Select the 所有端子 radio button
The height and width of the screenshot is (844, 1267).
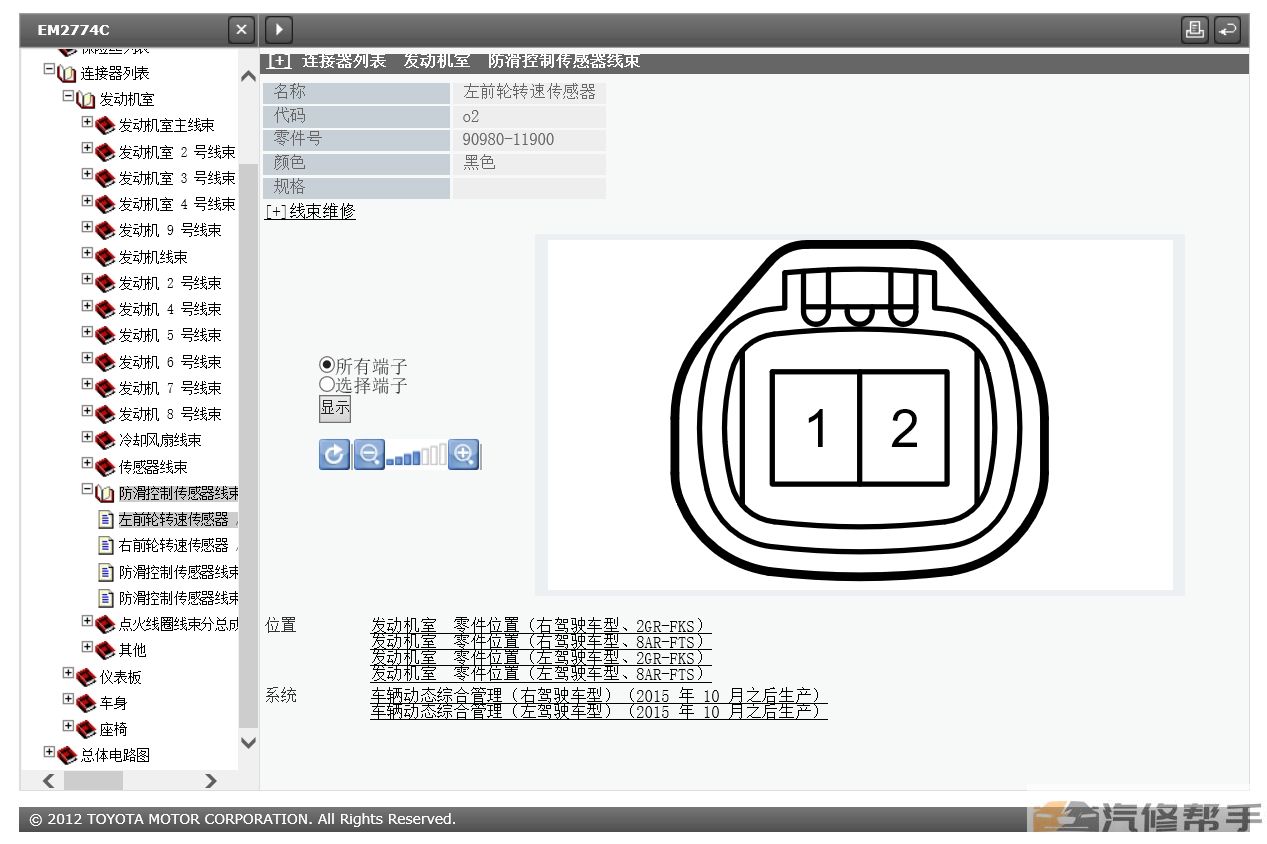click(326, 366)
